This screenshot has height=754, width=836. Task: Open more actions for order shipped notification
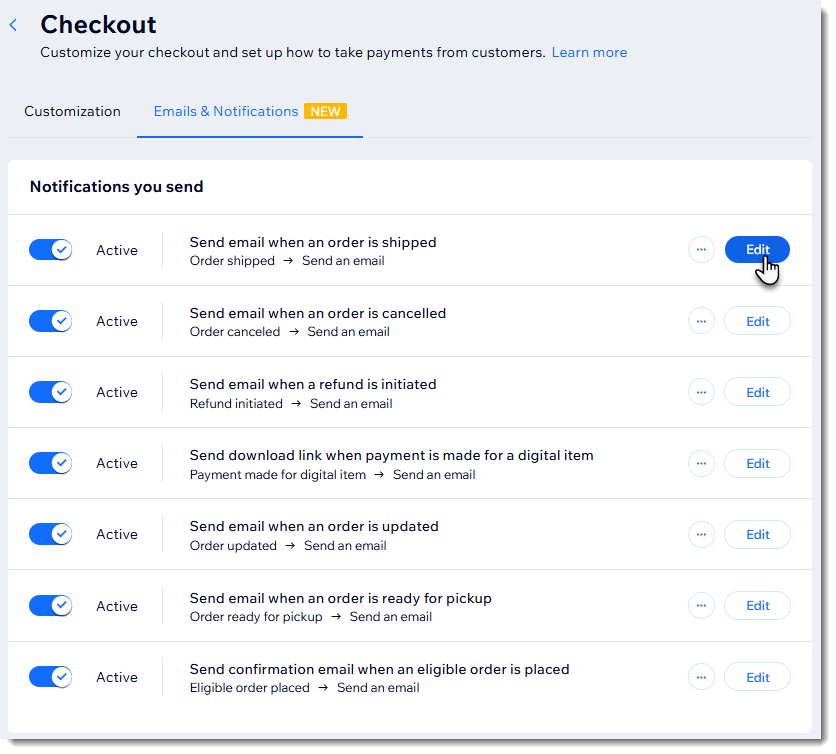click(x=701, y=250)
